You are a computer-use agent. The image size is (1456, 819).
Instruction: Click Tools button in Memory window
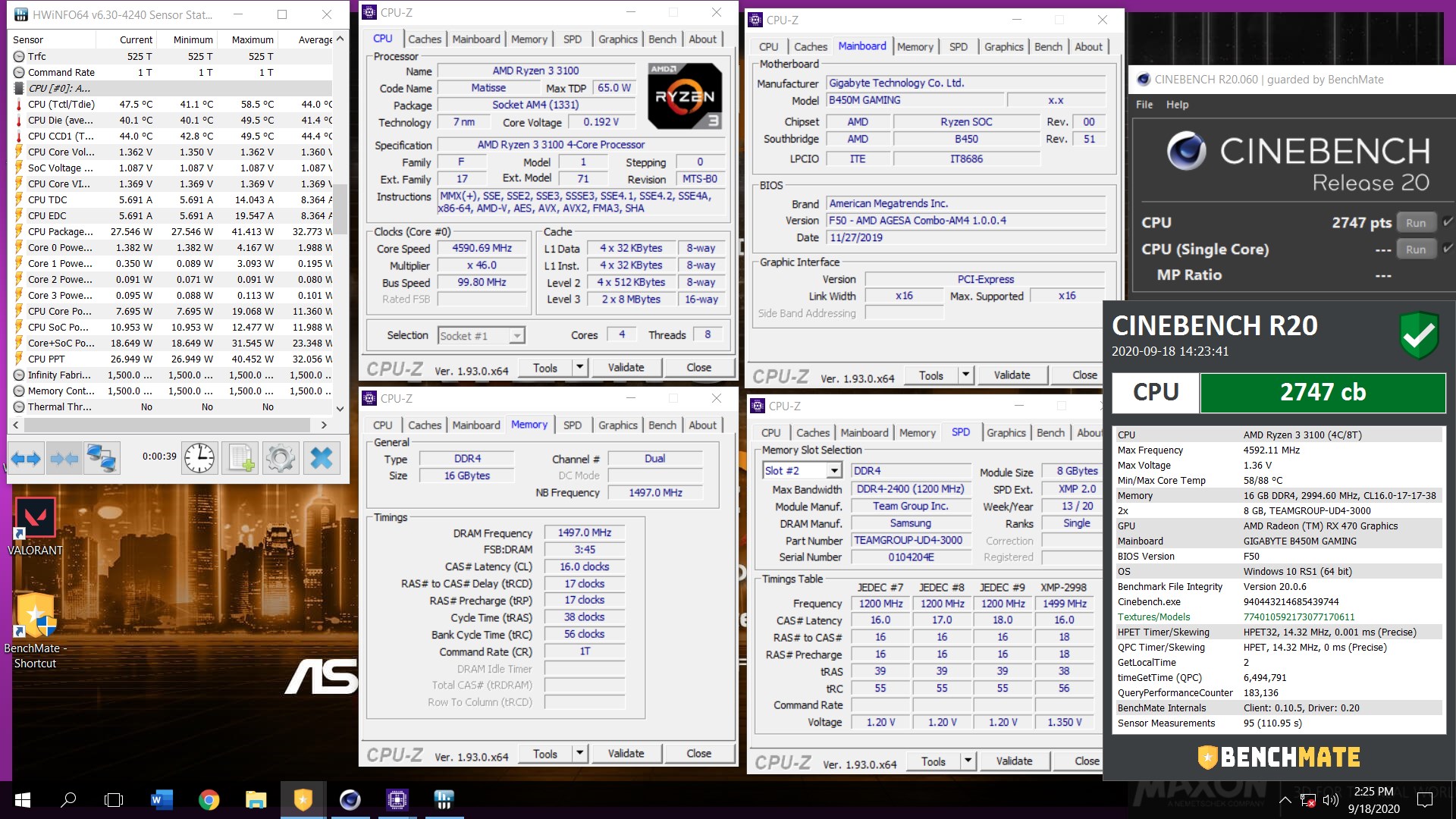point(544,753)
